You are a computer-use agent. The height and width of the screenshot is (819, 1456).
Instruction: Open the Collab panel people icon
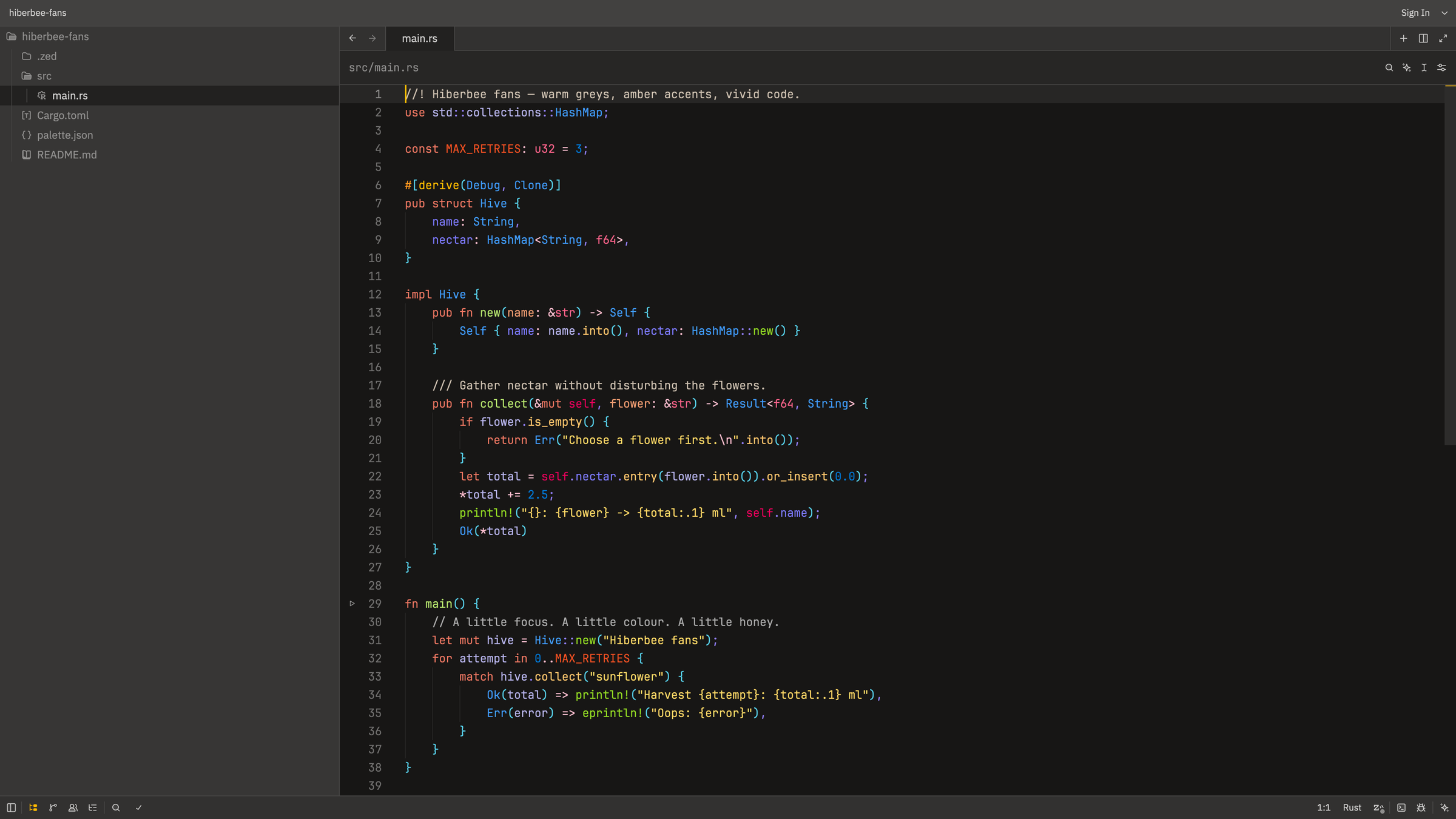pyautogui.click(x=73, y=807)
